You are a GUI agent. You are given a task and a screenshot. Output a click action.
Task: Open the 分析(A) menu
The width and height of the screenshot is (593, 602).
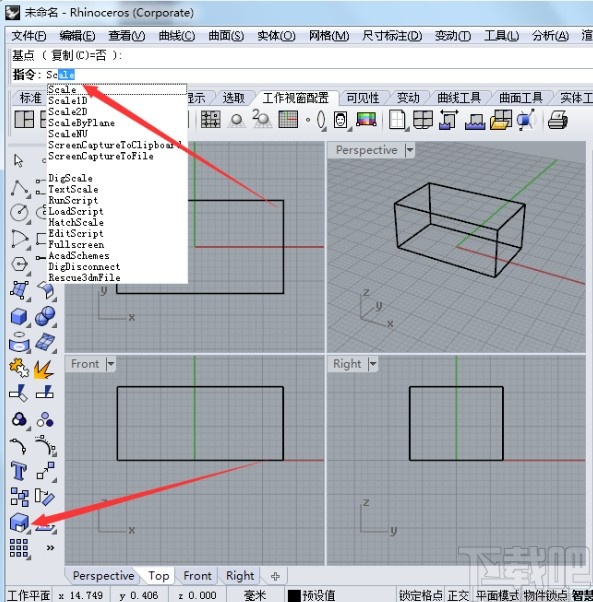pos(550,36)
